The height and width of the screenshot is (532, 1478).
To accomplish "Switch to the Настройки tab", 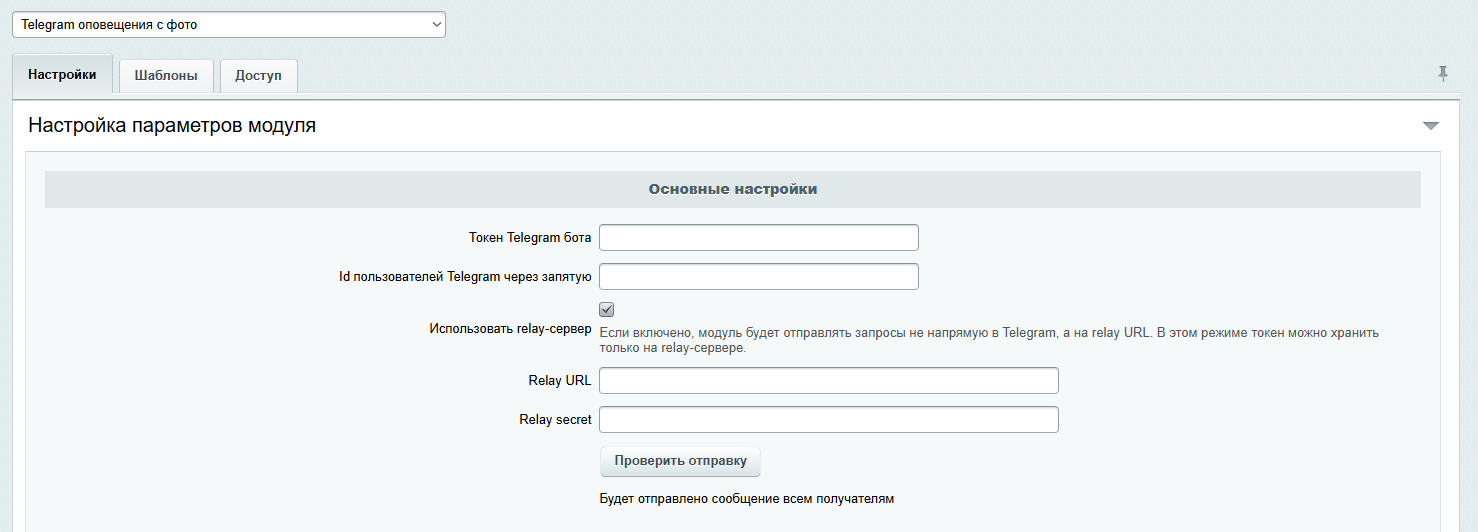I will point(62,75).
